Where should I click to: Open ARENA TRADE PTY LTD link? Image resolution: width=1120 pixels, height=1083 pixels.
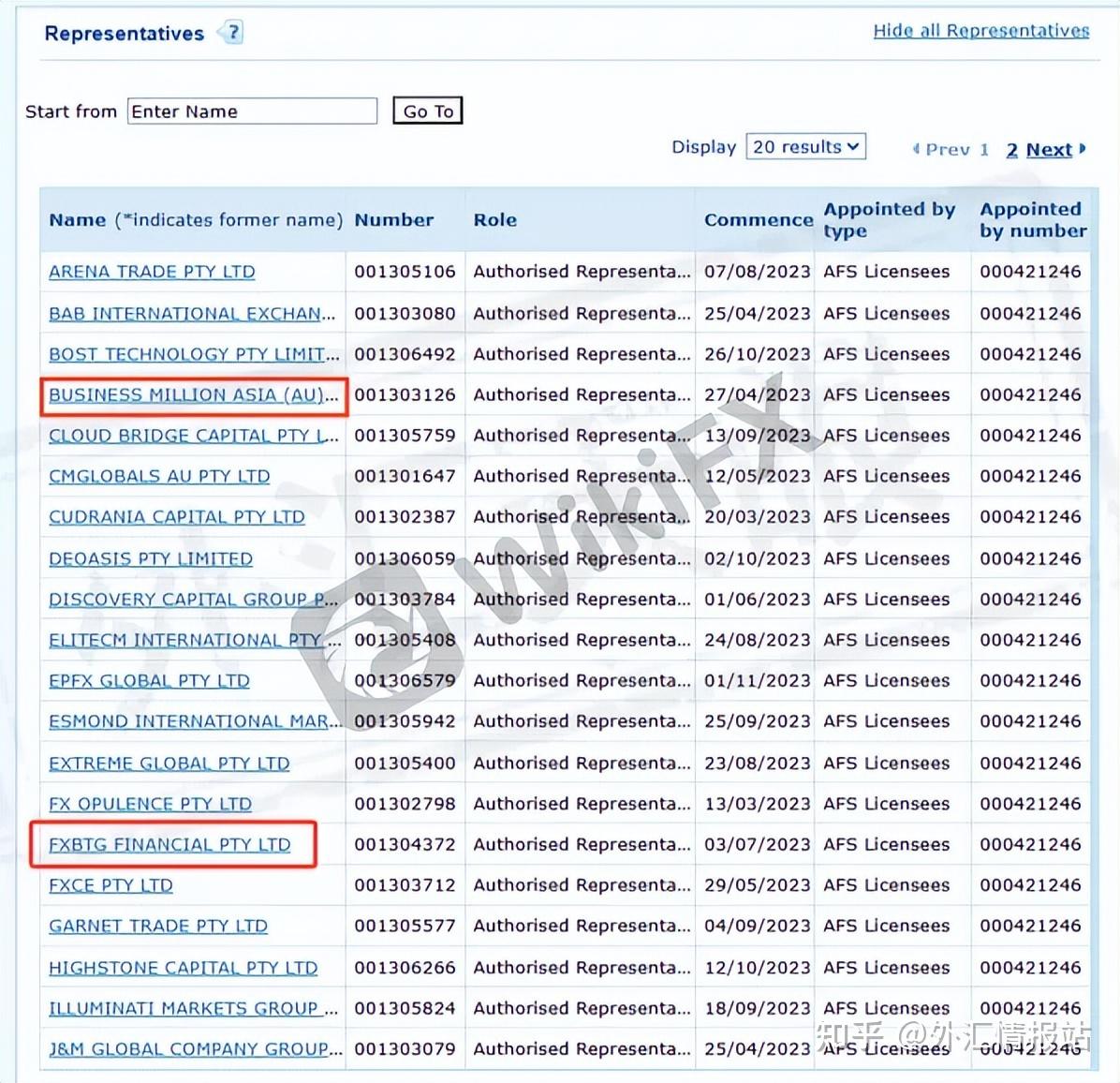click(152, 272)
